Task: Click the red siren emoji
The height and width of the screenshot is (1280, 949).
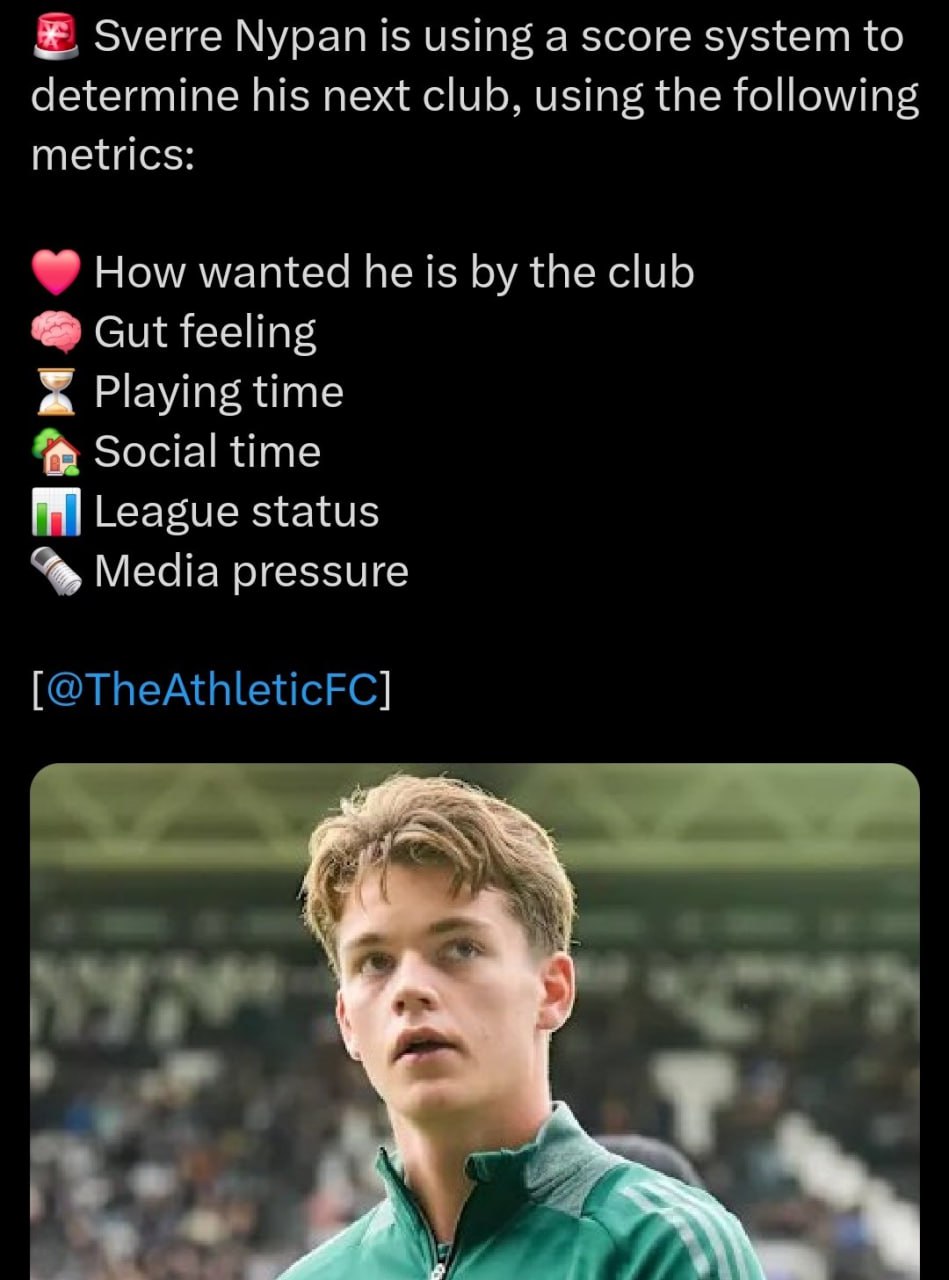Action: click(x=56, y=37)
